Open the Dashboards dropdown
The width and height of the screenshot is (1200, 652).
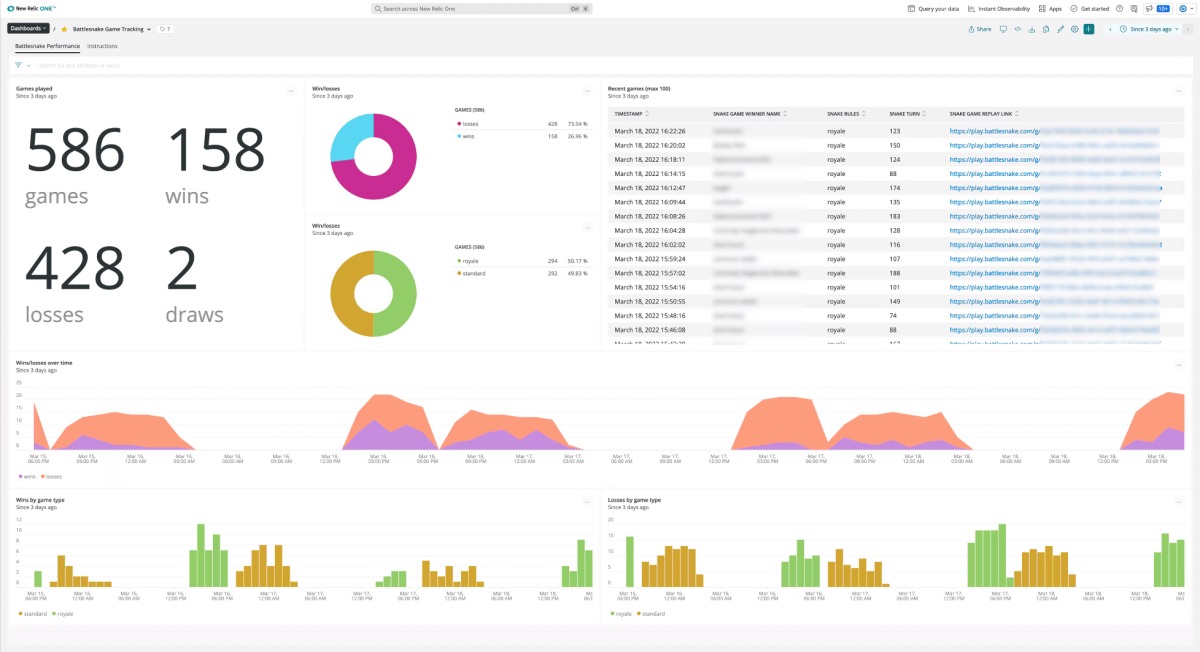28,29
